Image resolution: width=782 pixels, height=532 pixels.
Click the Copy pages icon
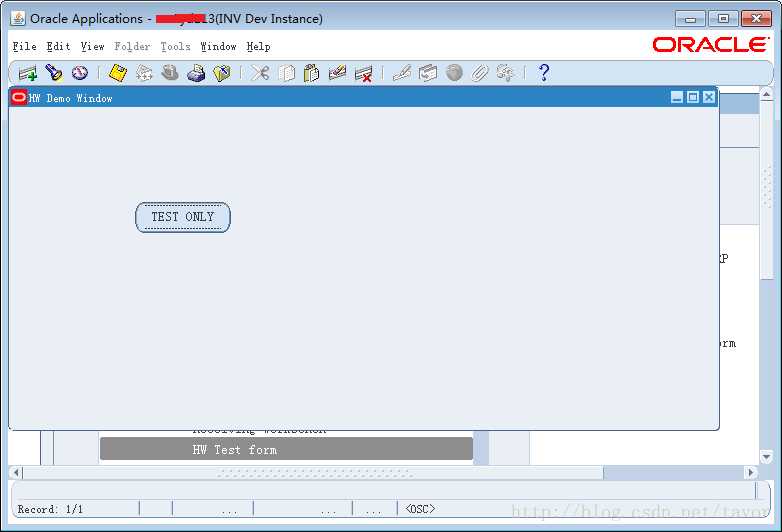286,73
